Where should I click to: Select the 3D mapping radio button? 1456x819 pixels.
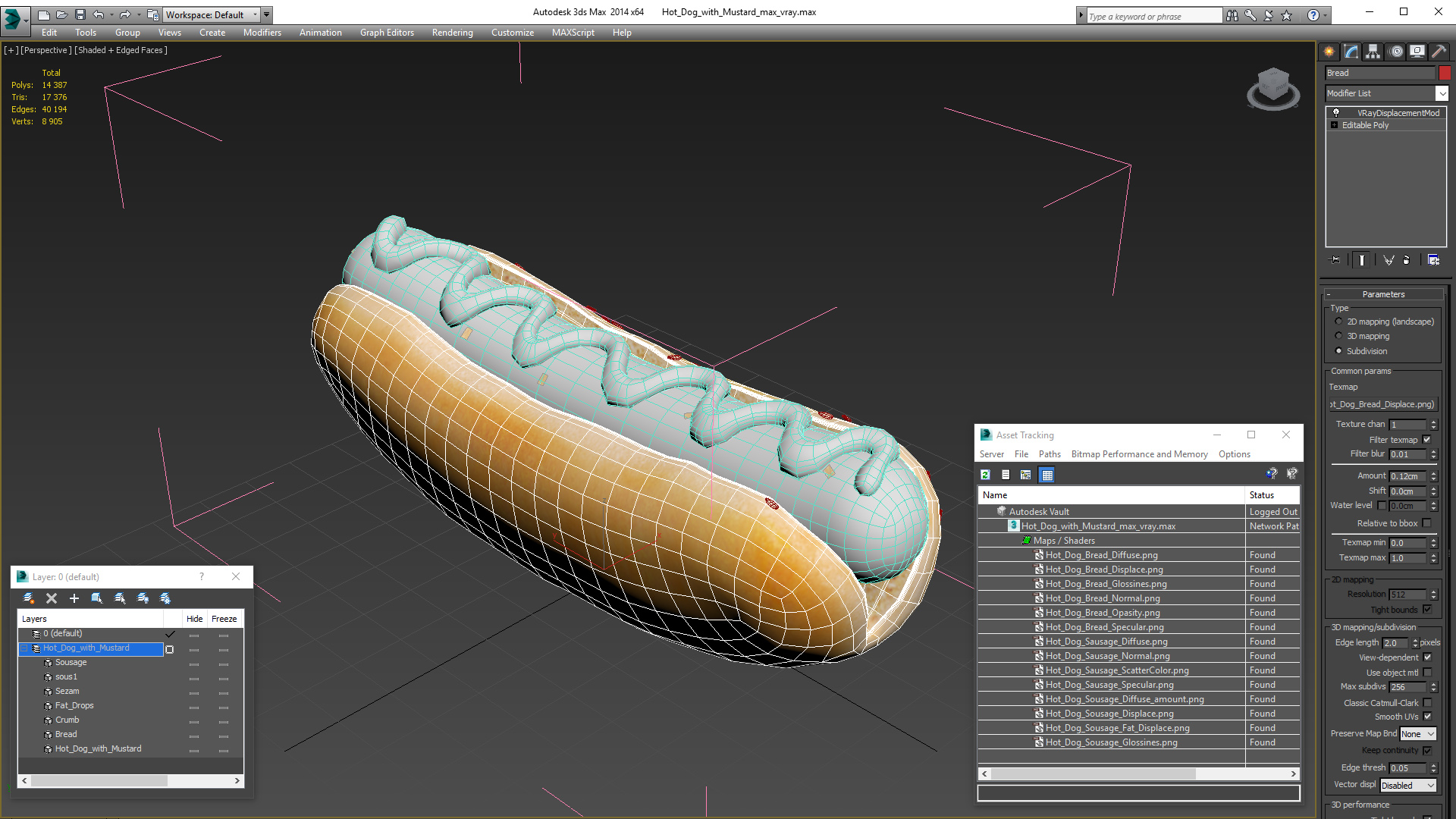click(1338, 336)
